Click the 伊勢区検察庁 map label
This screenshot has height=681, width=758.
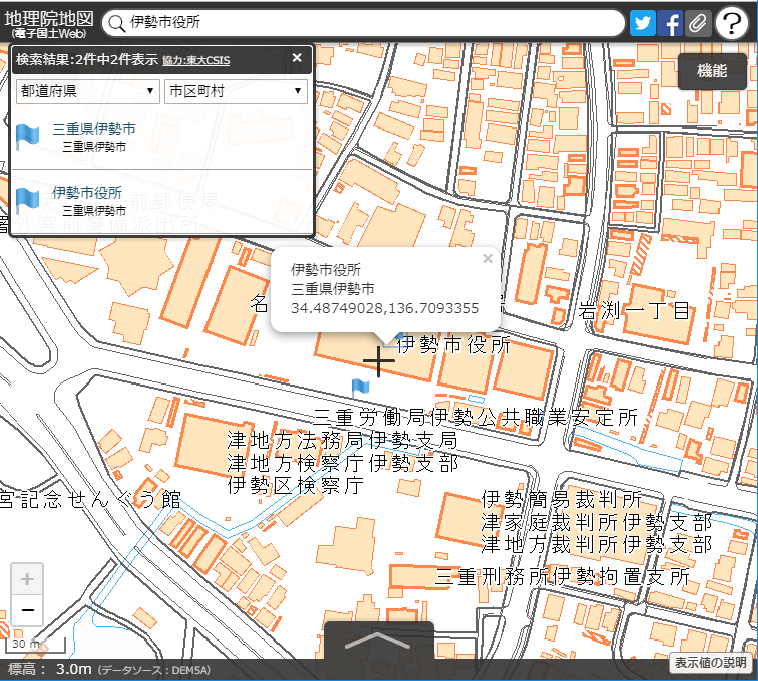[x=295, y=485]
